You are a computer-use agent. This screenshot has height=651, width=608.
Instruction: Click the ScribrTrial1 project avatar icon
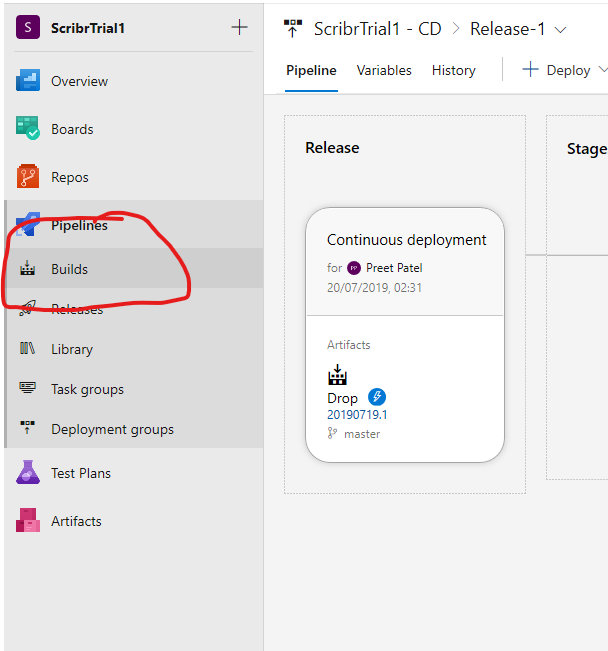pos(28,27)
